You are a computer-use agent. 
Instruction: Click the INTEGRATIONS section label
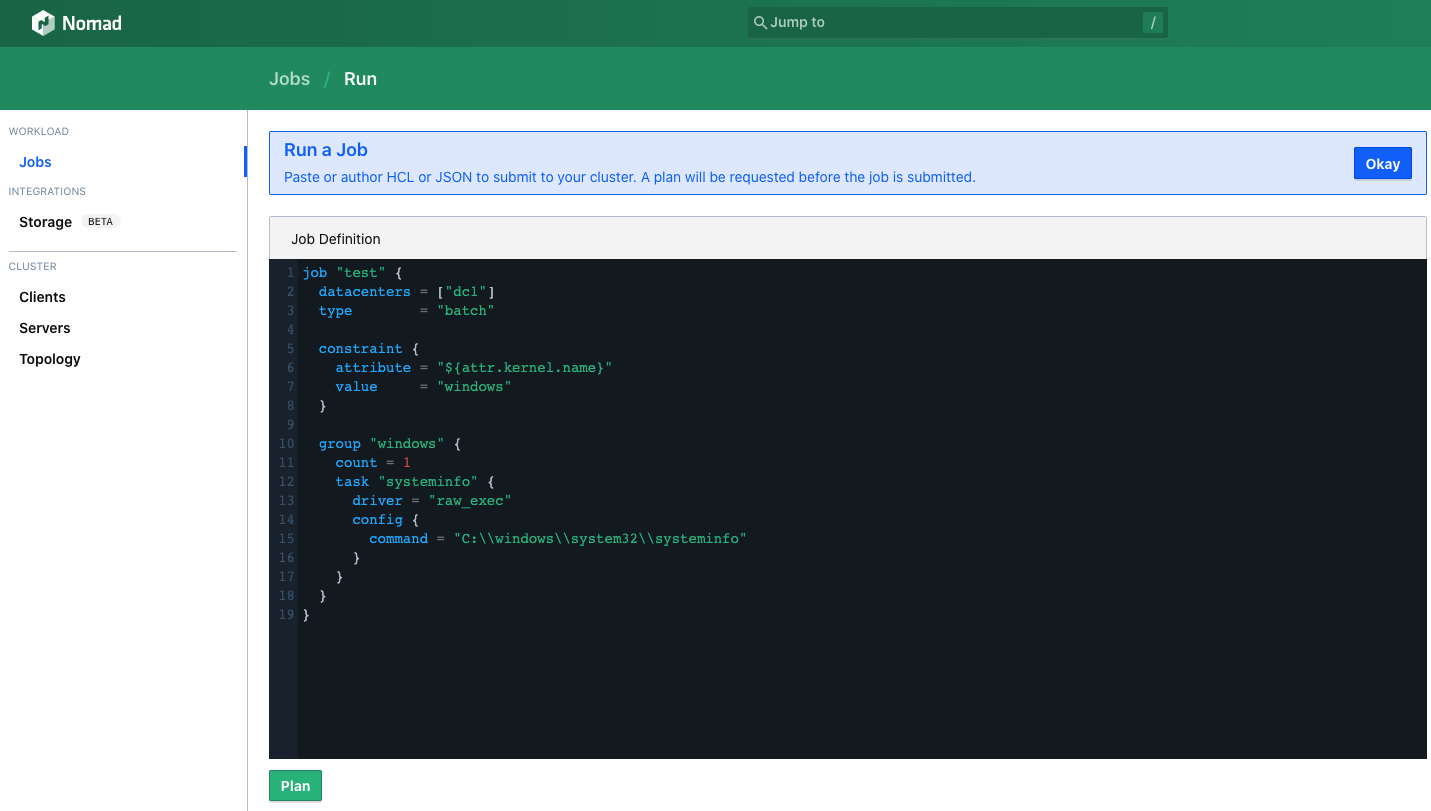[47, 192]
